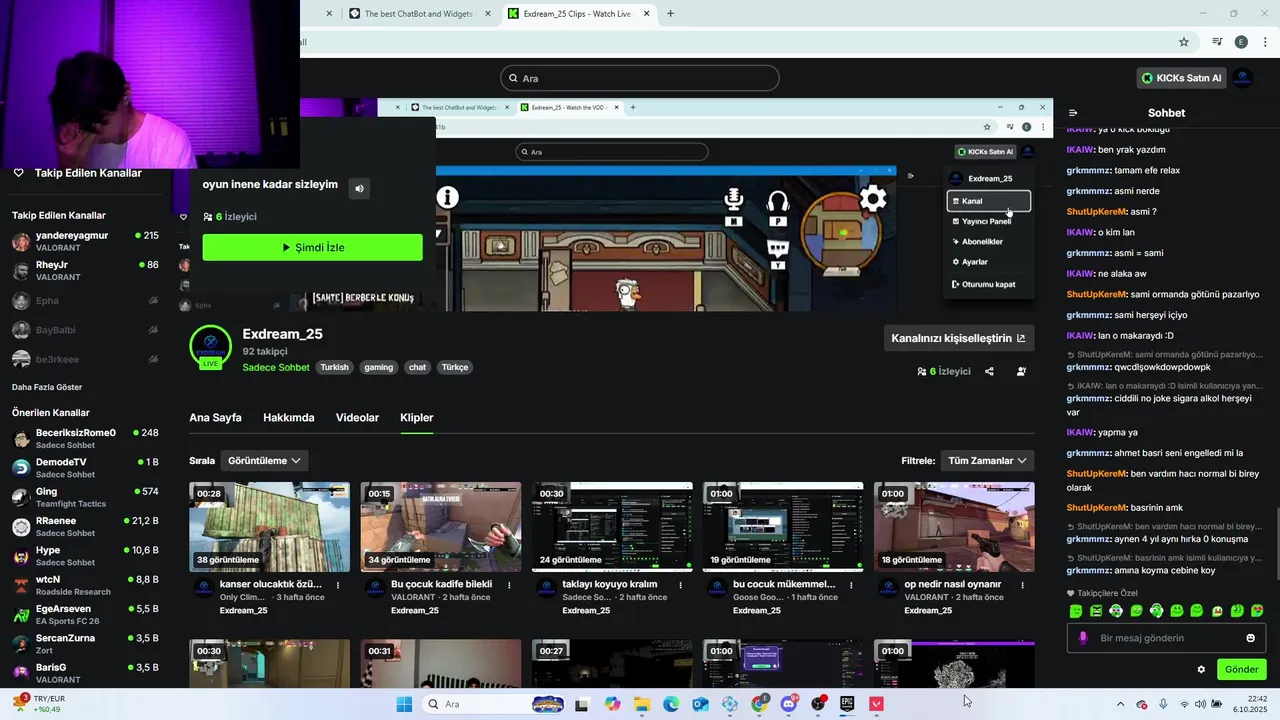Screen dimensions: 1280x720
Task: Click the Chrome profile icon in toolbar
Action: click(x=1241, y=42)
